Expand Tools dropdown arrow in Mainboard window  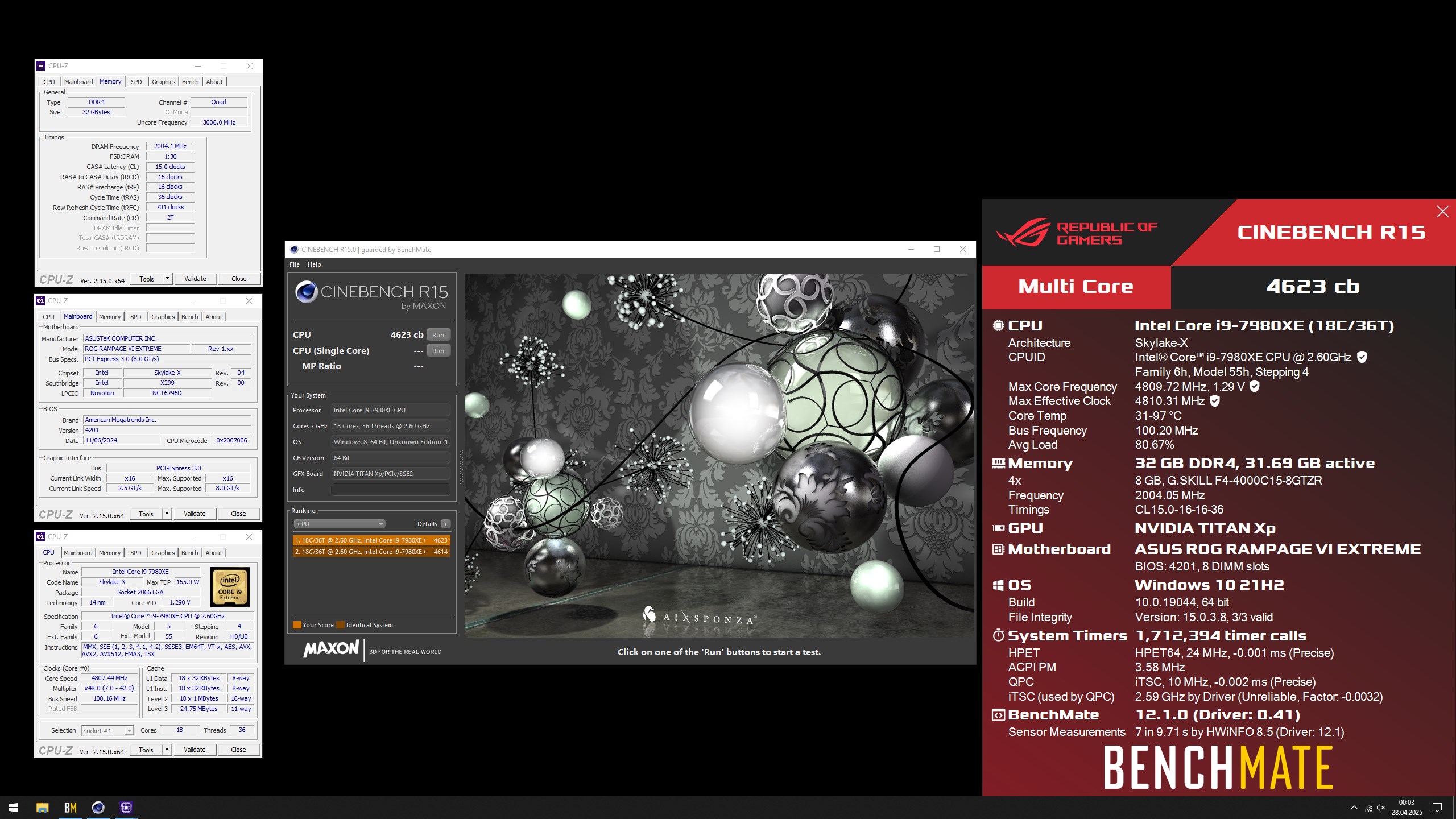click(x=167, y=514)
